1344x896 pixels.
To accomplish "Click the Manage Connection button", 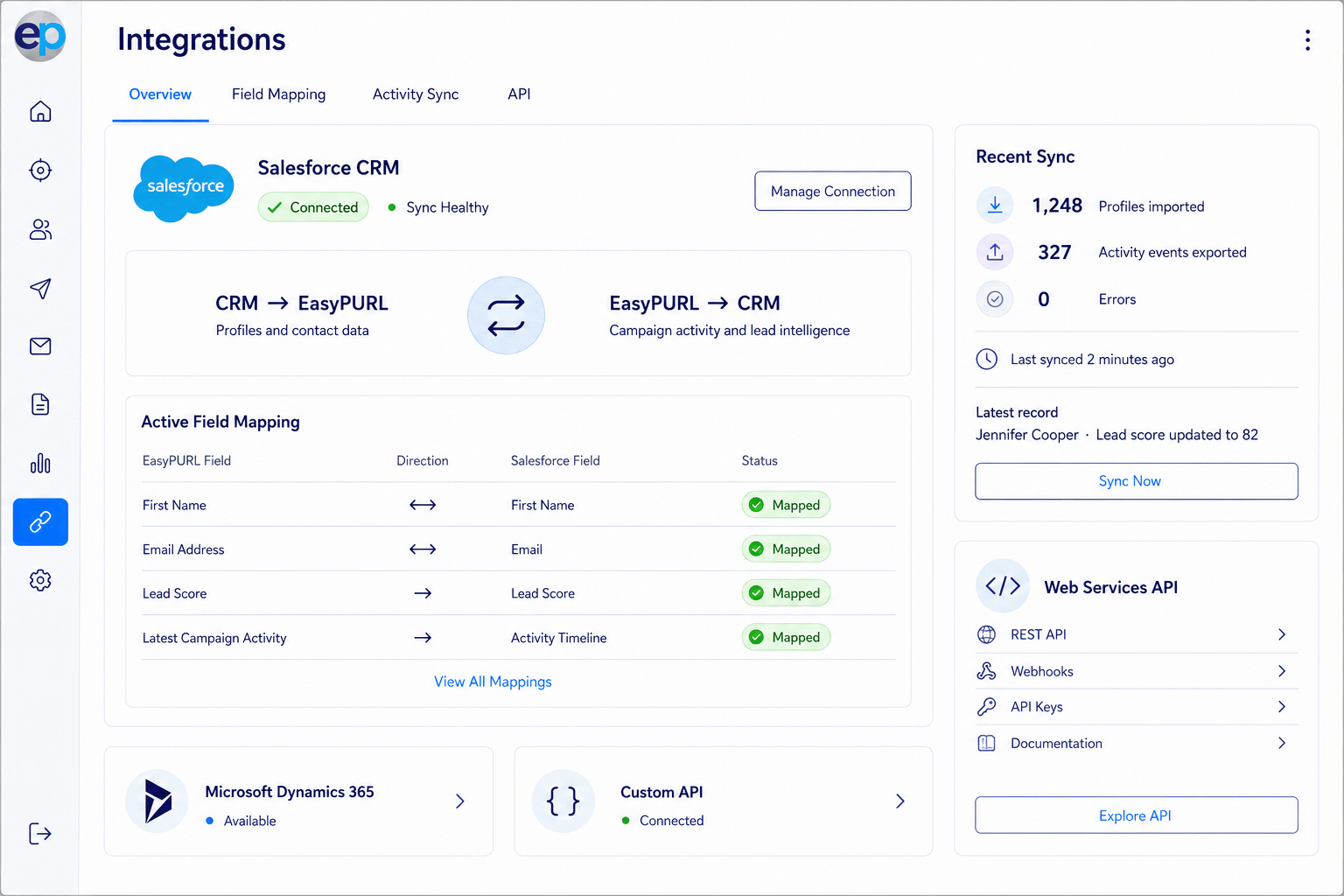I will (x=833, y=191).
